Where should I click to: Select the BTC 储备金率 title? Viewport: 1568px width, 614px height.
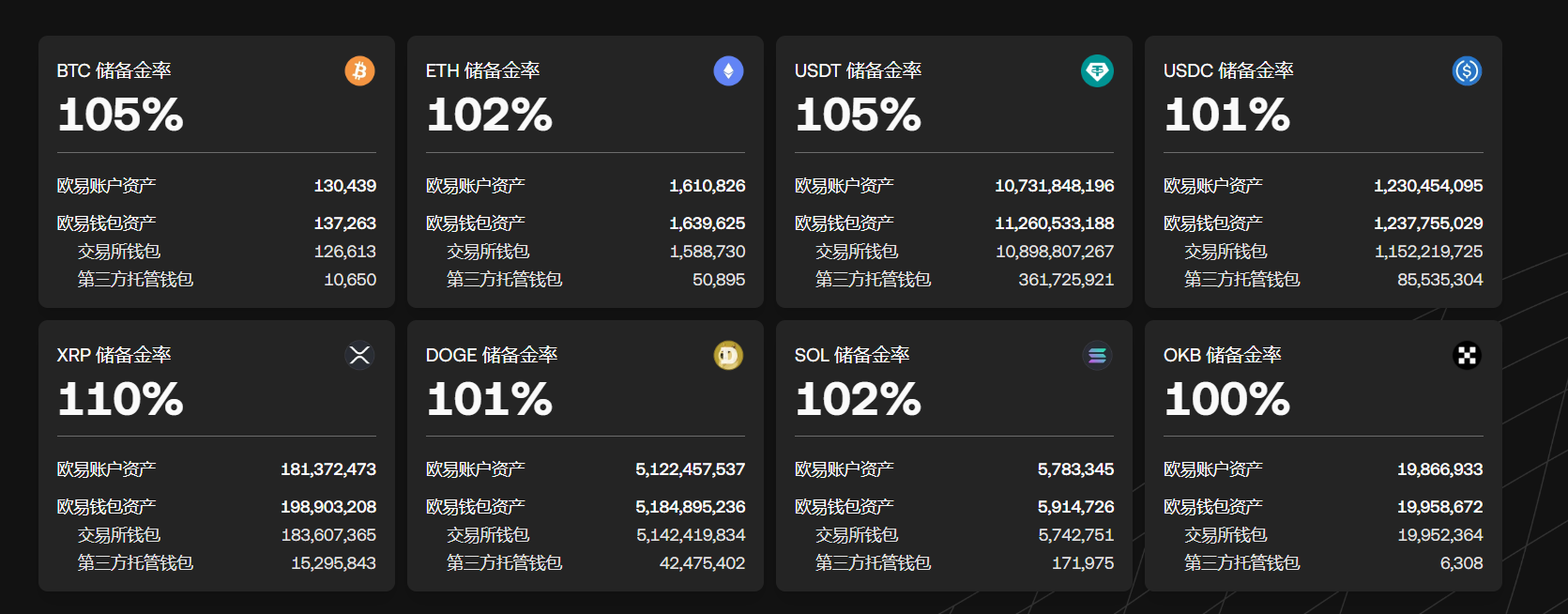click(114, 70)
